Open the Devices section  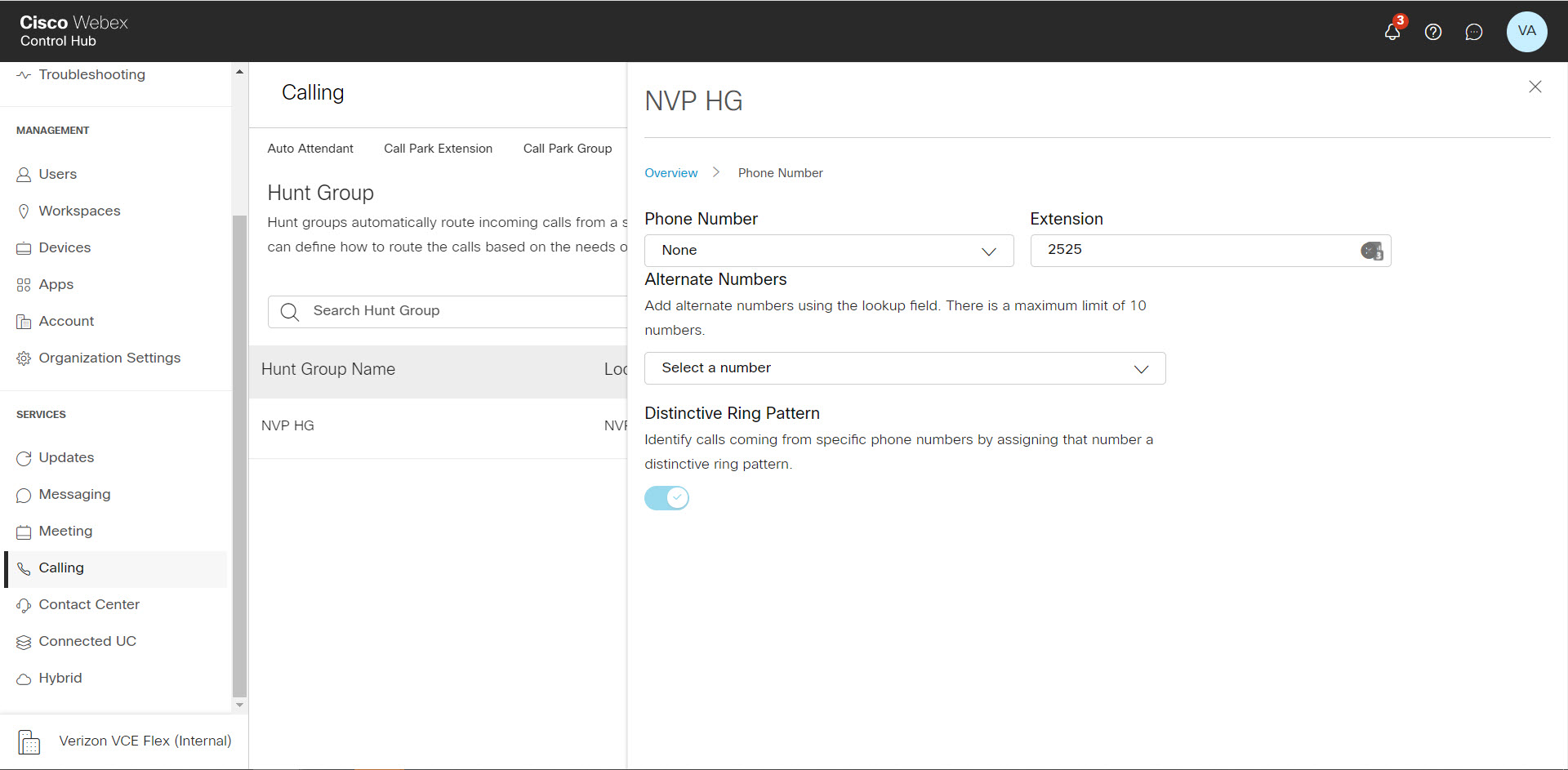pos(65,247)
